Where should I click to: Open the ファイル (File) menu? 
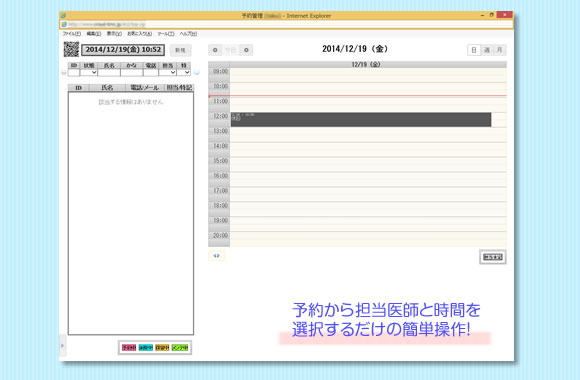click(x=71, y=34)
